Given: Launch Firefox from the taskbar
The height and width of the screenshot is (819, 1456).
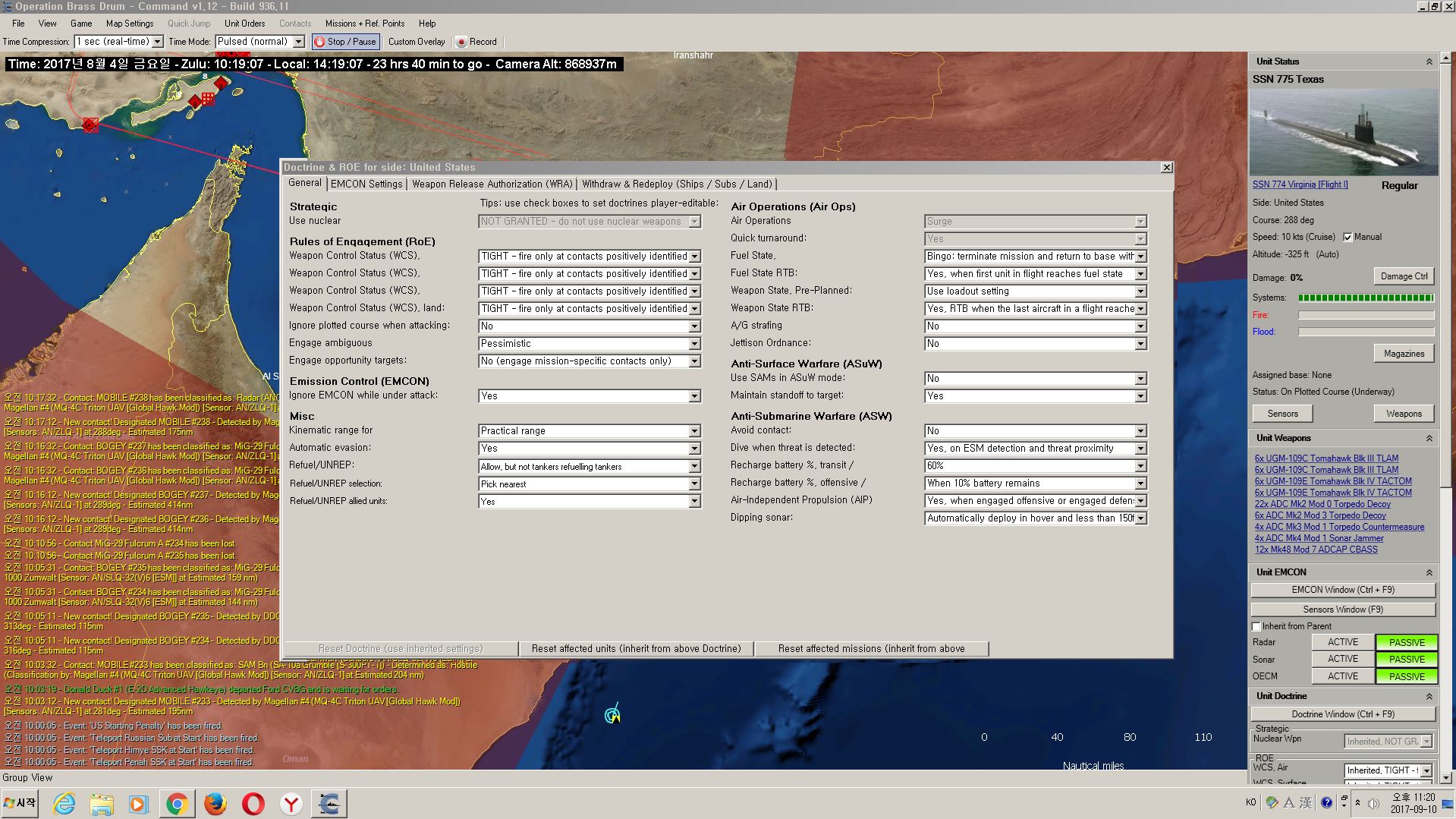Looking at the screenshot, I should 215,804.
